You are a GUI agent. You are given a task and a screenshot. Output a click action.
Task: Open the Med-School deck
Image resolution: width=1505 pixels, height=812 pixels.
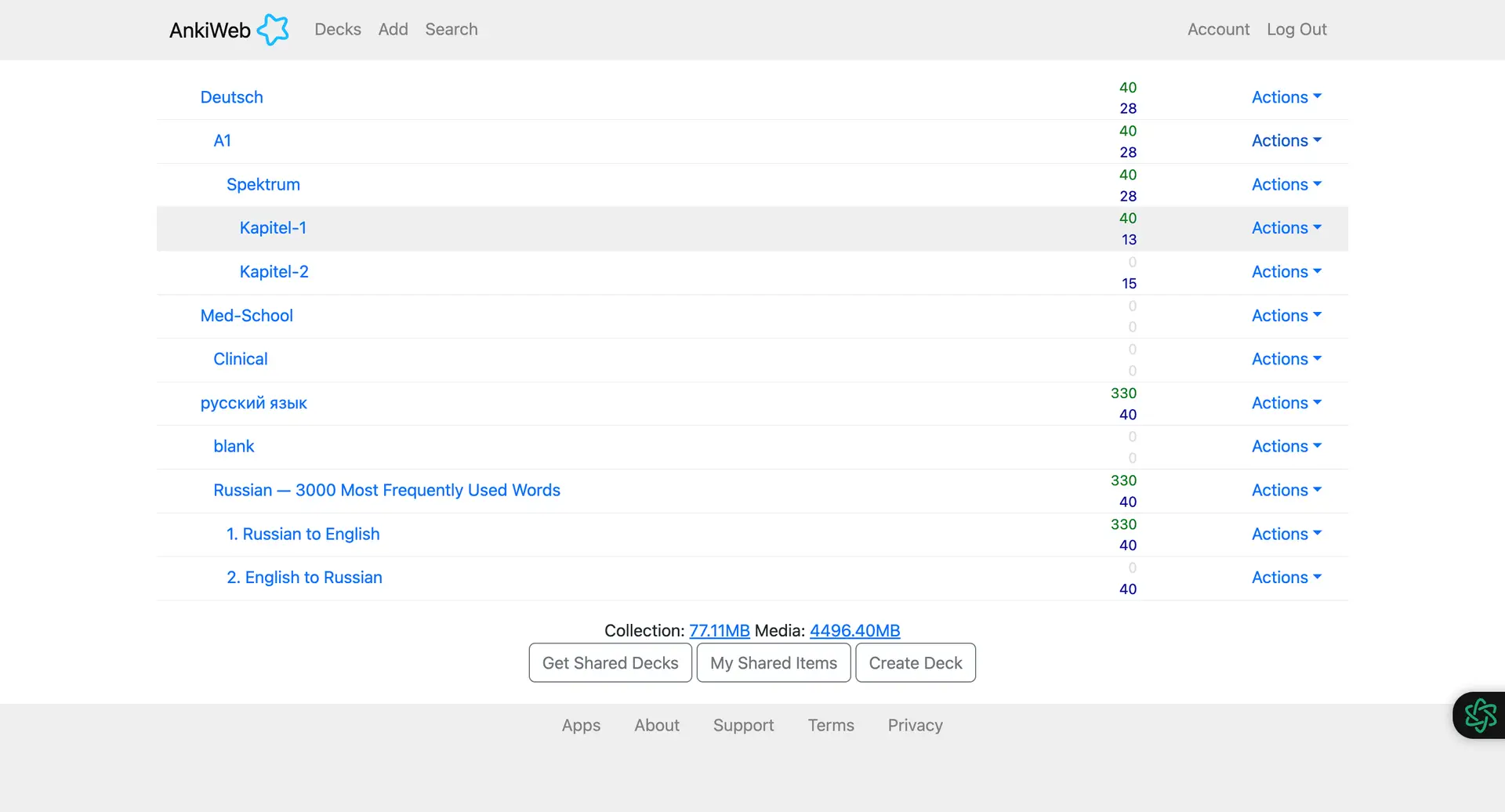point(246,315)
